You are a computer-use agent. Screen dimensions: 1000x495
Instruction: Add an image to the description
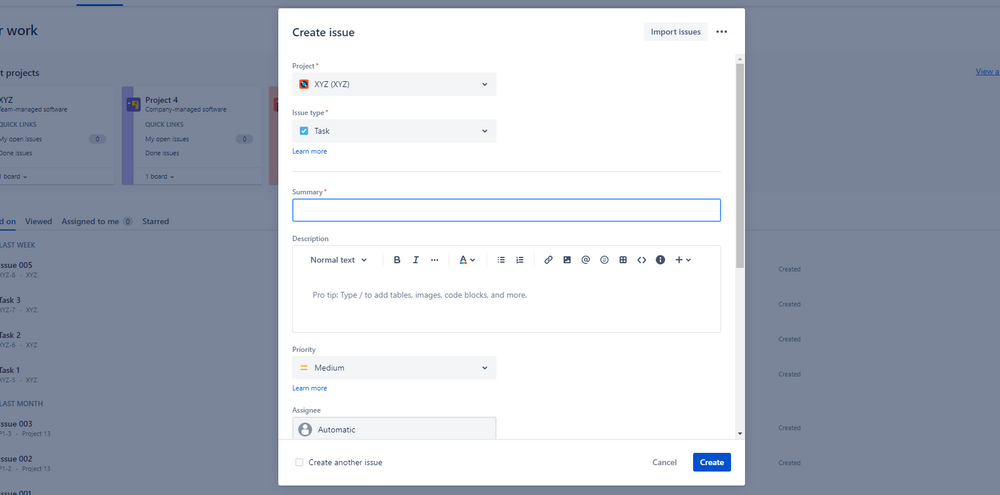567,260
